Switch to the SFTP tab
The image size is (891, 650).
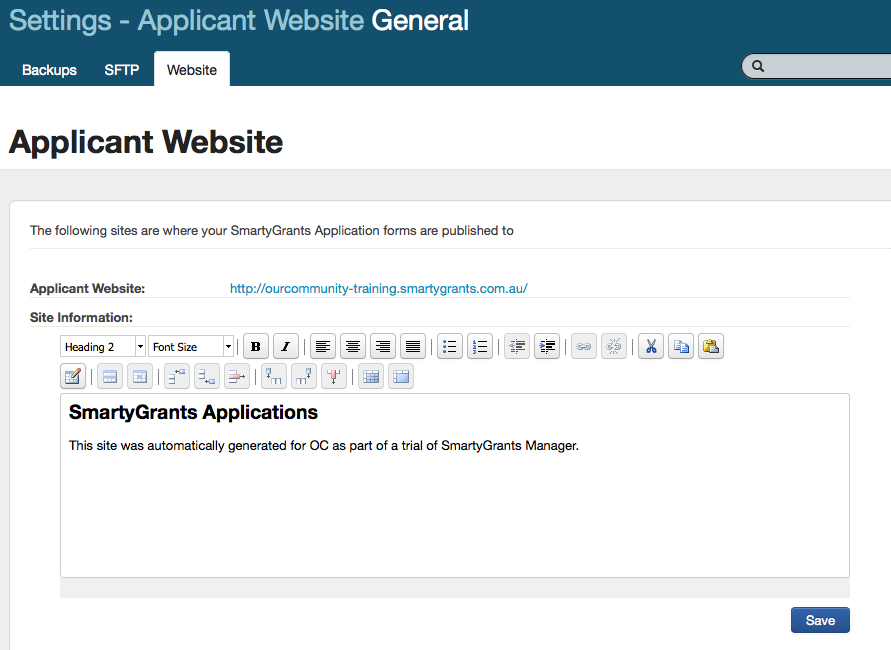point(122,70)
